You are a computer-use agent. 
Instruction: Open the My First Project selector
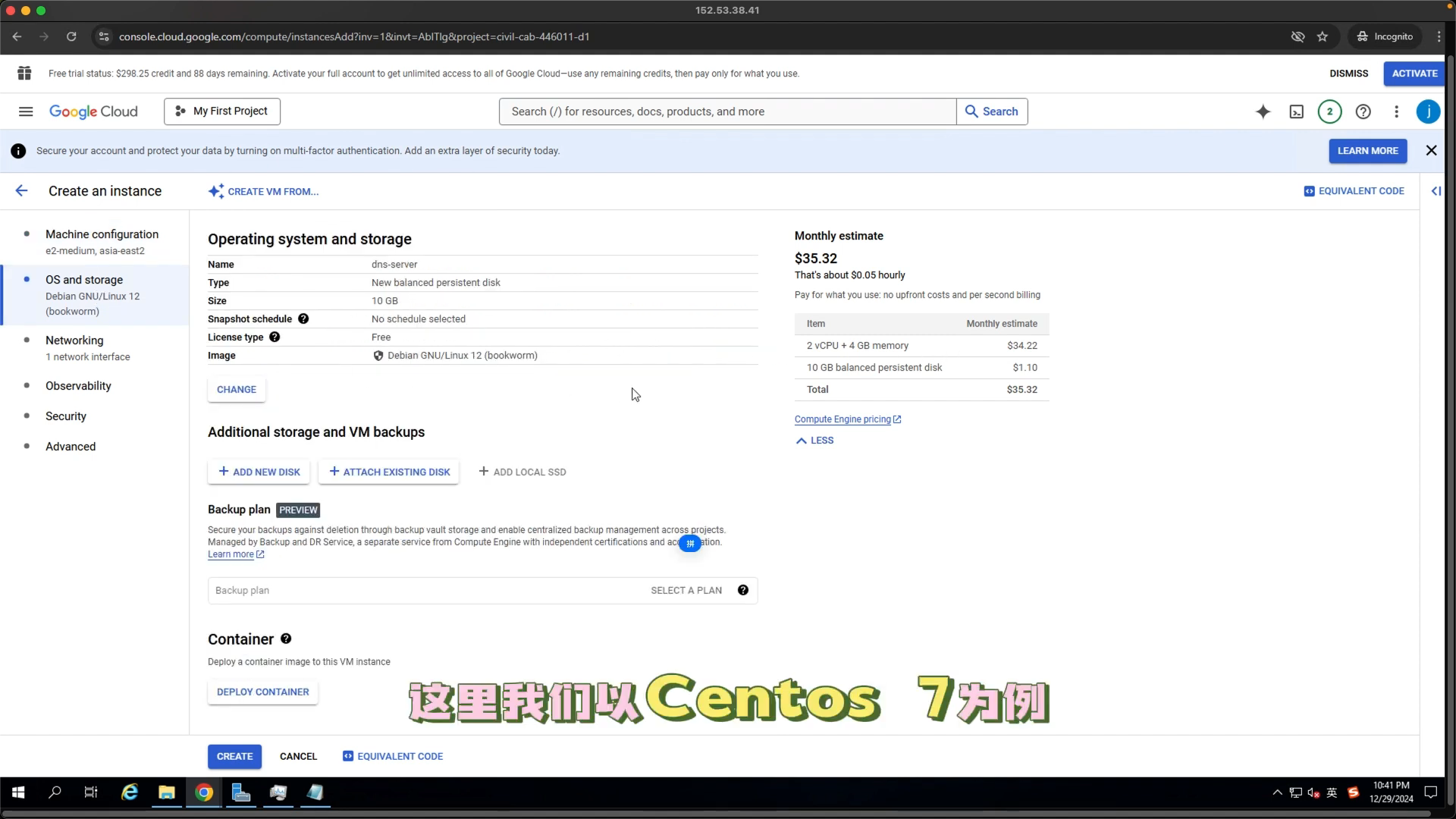tap(221, 111)
